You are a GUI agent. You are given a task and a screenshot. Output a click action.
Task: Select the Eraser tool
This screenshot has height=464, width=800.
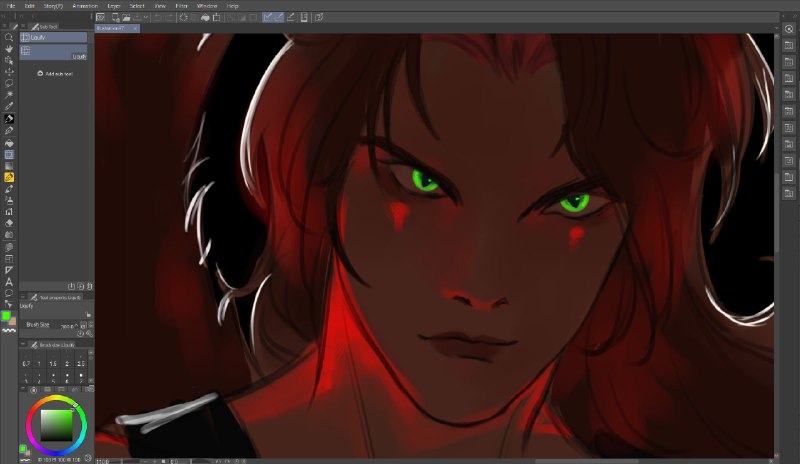9,223
